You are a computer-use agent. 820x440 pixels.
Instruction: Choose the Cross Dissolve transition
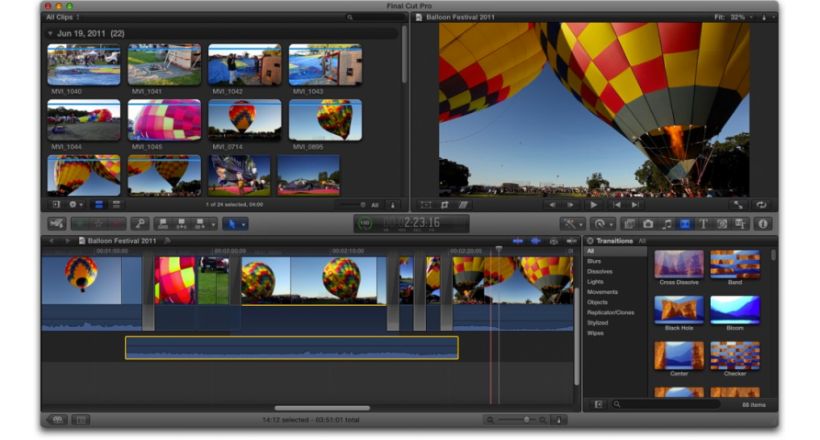click(x=679, y=264)
